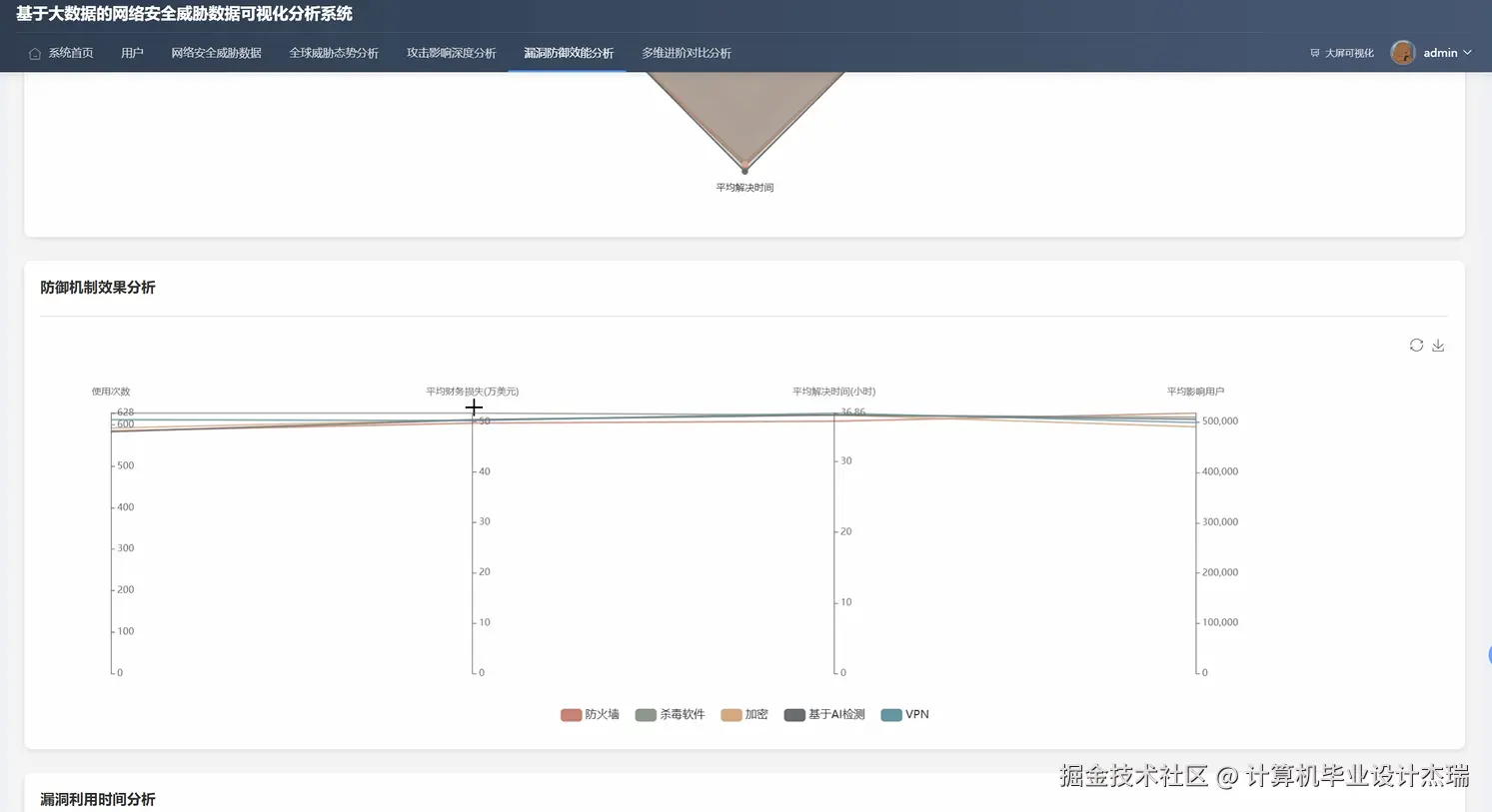Screen dimensions: 1492x812
Task: Click the 628 axis maximum value
Action: (x=125, y=411)
